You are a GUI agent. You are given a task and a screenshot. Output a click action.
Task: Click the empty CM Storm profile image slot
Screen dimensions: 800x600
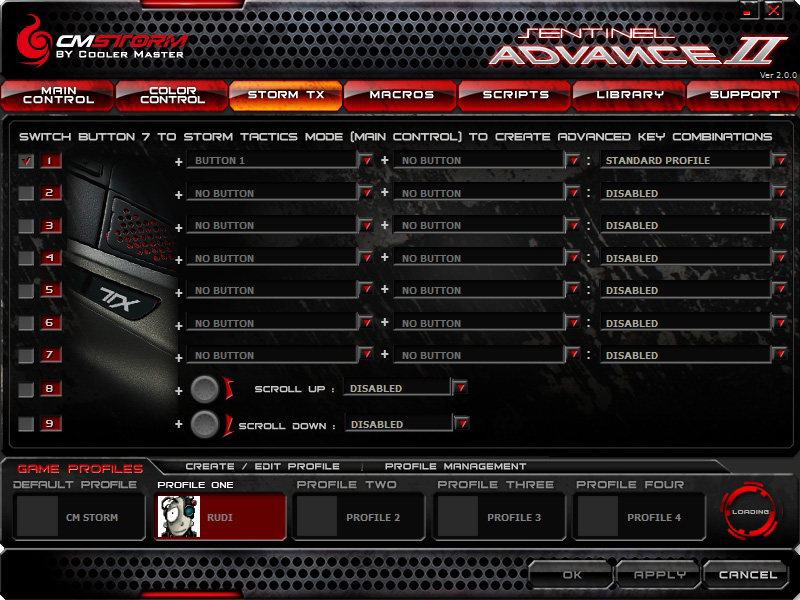[x=37, y=516]
